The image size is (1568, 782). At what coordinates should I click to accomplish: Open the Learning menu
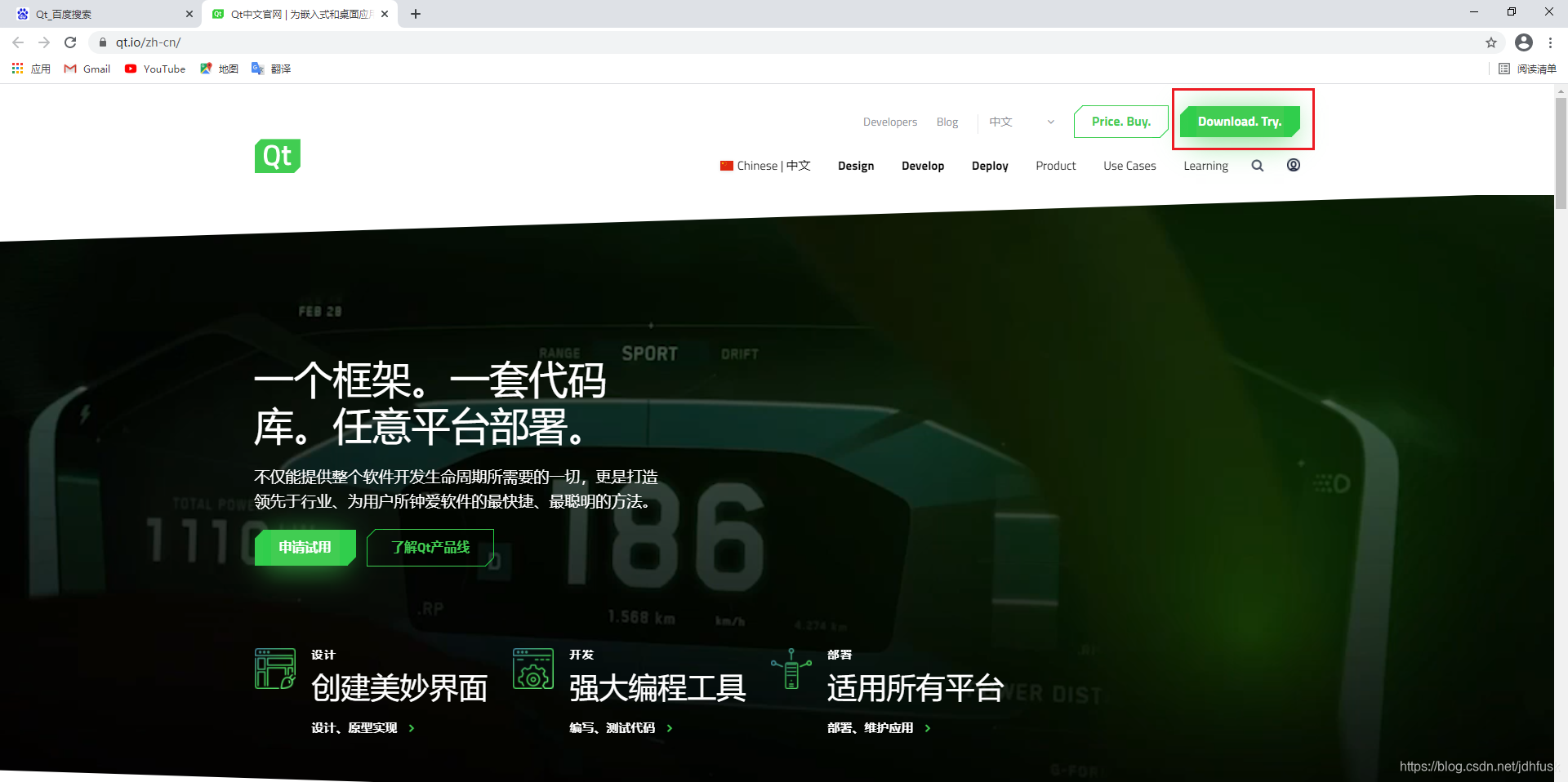point(1205,166)
